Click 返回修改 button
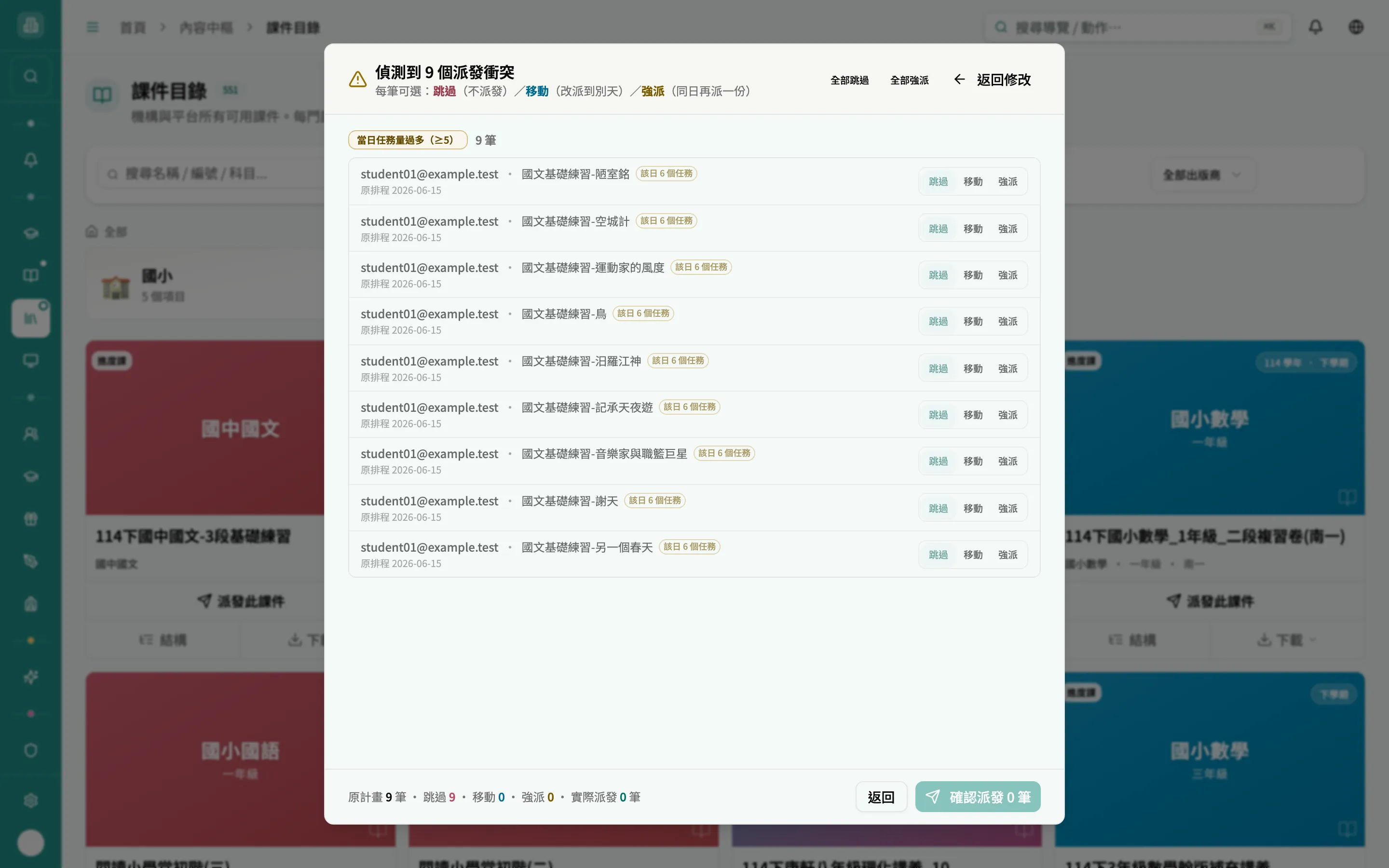The height and width of the screenshot is (868, 1389). (x=993, y=79)
